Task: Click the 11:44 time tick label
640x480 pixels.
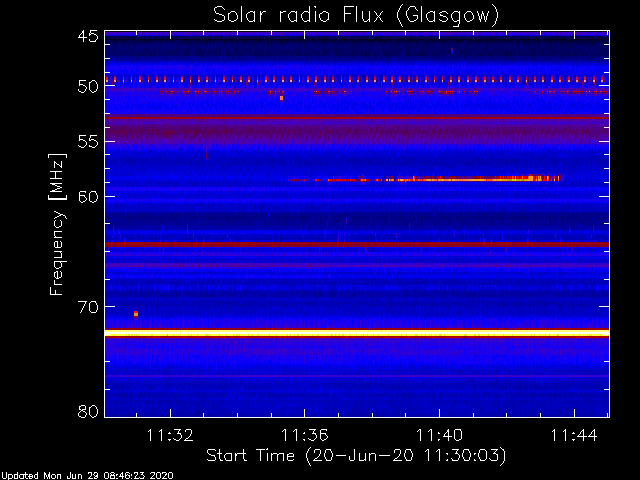Action: click(574, 436)
